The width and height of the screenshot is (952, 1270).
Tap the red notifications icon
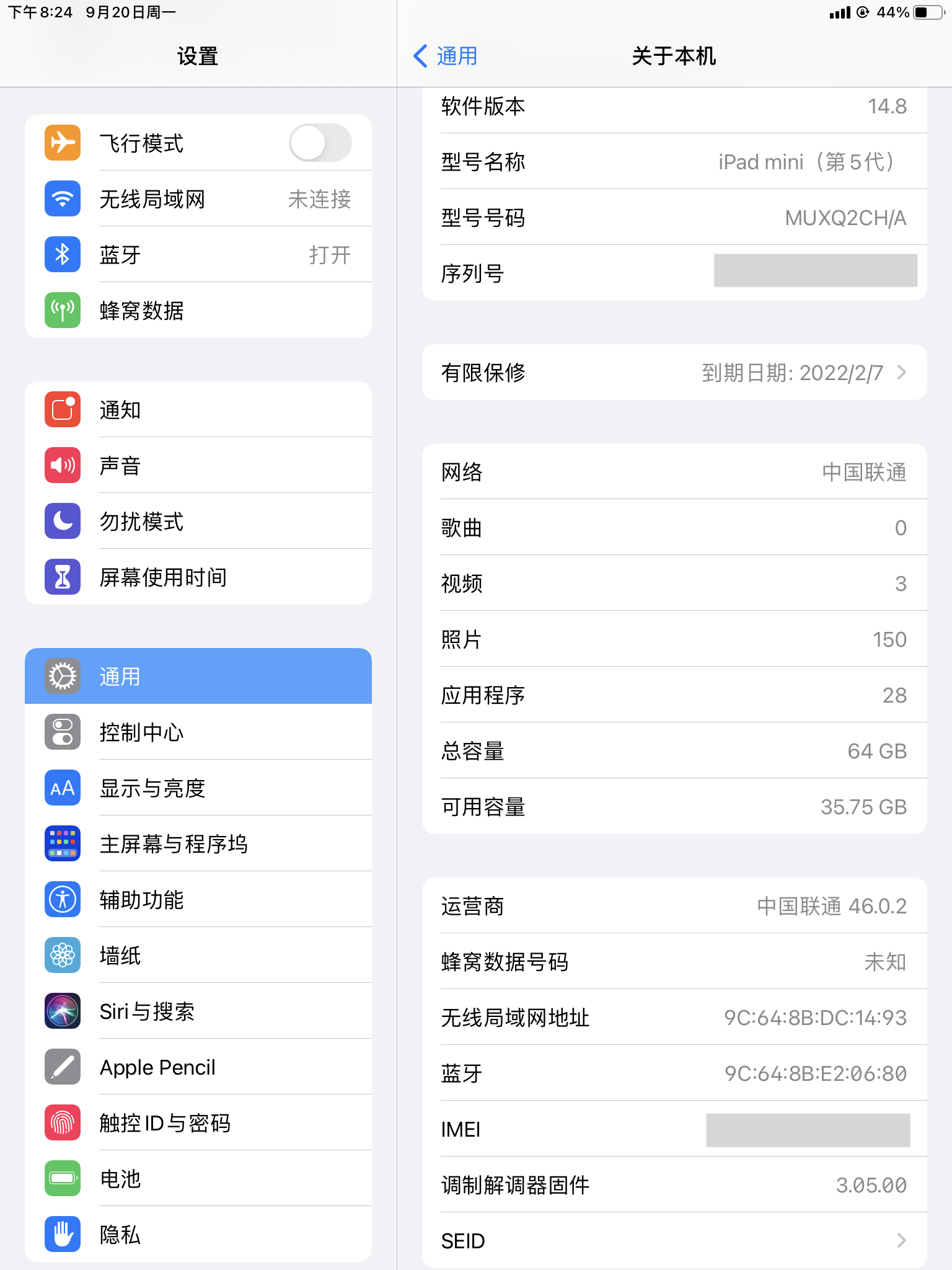coord(63,409)
